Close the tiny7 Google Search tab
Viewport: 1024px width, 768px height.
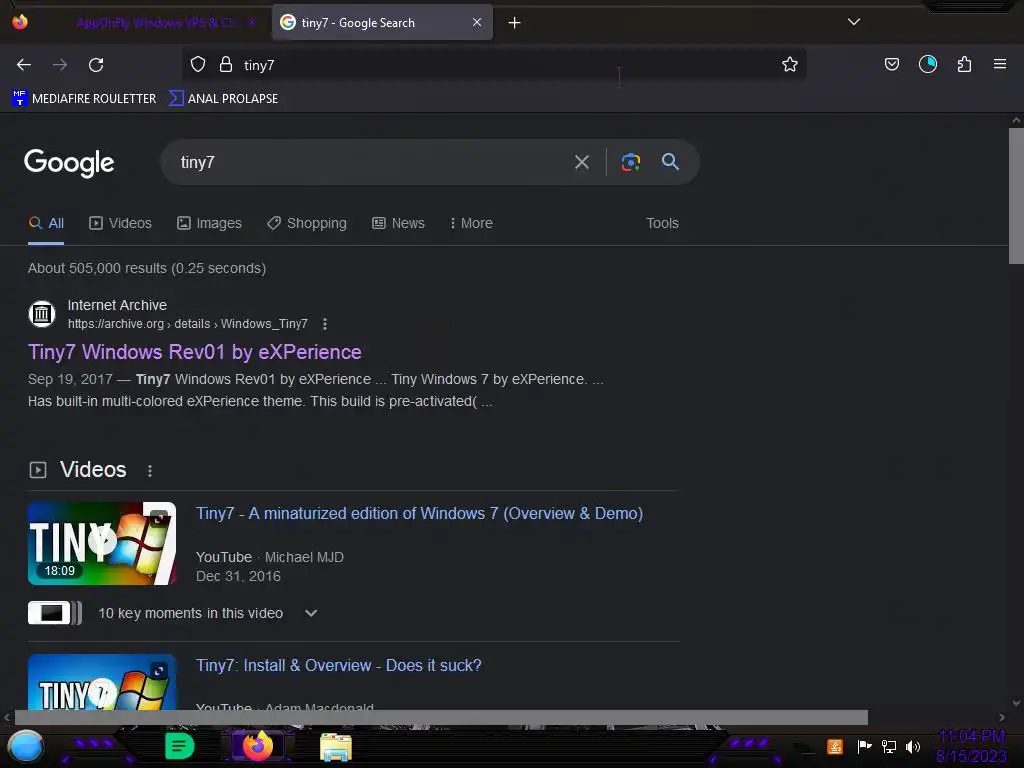coord(477,23)
